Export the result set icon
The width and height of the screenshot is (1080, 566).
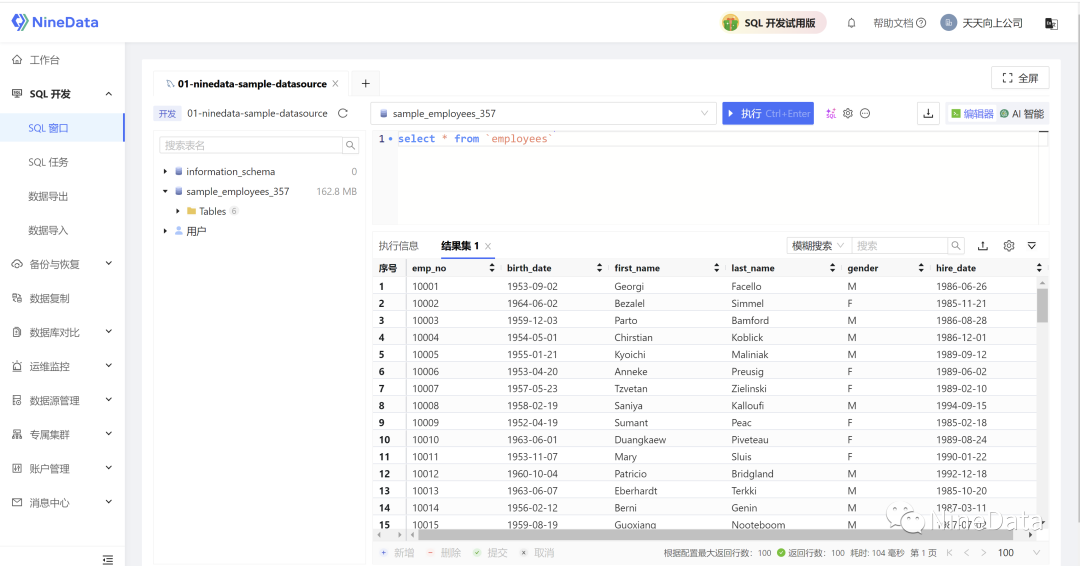pyautogui.click(x=983, y=246)
